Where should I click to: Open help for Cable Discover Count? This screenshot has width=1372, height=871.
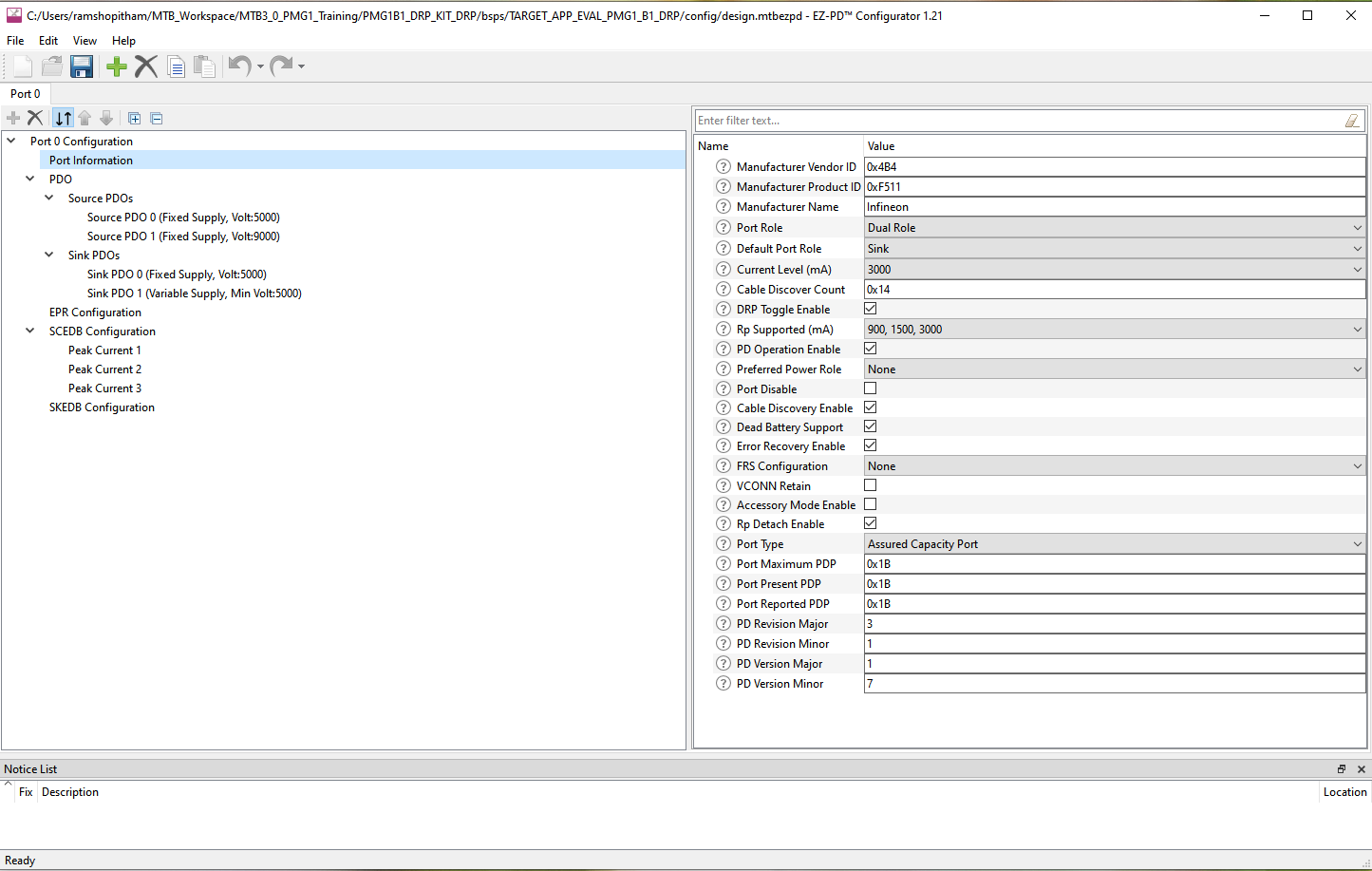(x=724, y=289)
